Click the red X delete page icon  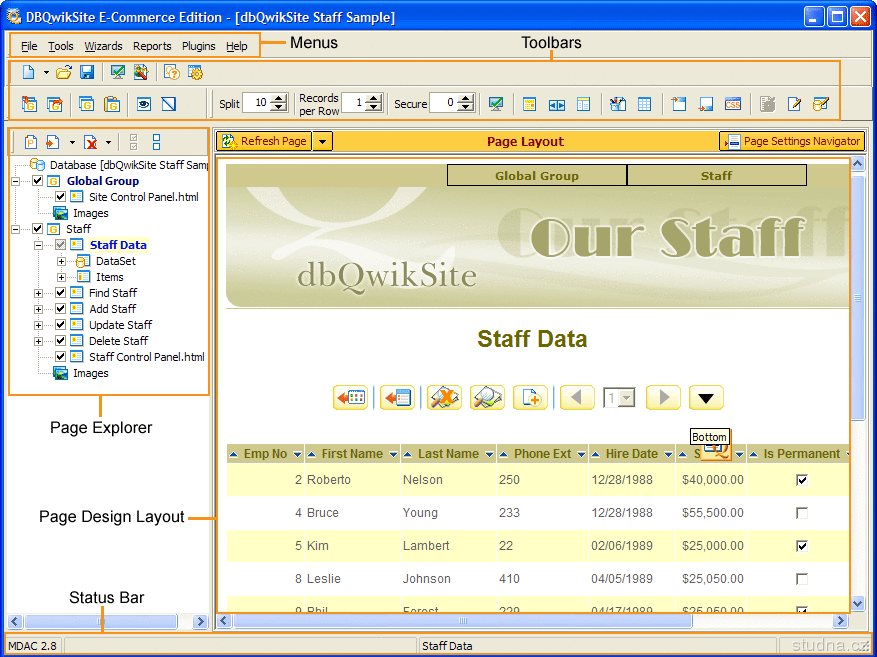(x=91, y=142)
